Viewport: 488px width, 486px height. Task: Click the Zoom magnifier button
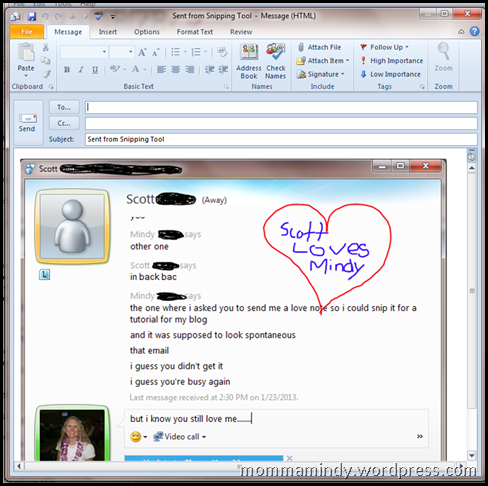click(x=443, y=57)
